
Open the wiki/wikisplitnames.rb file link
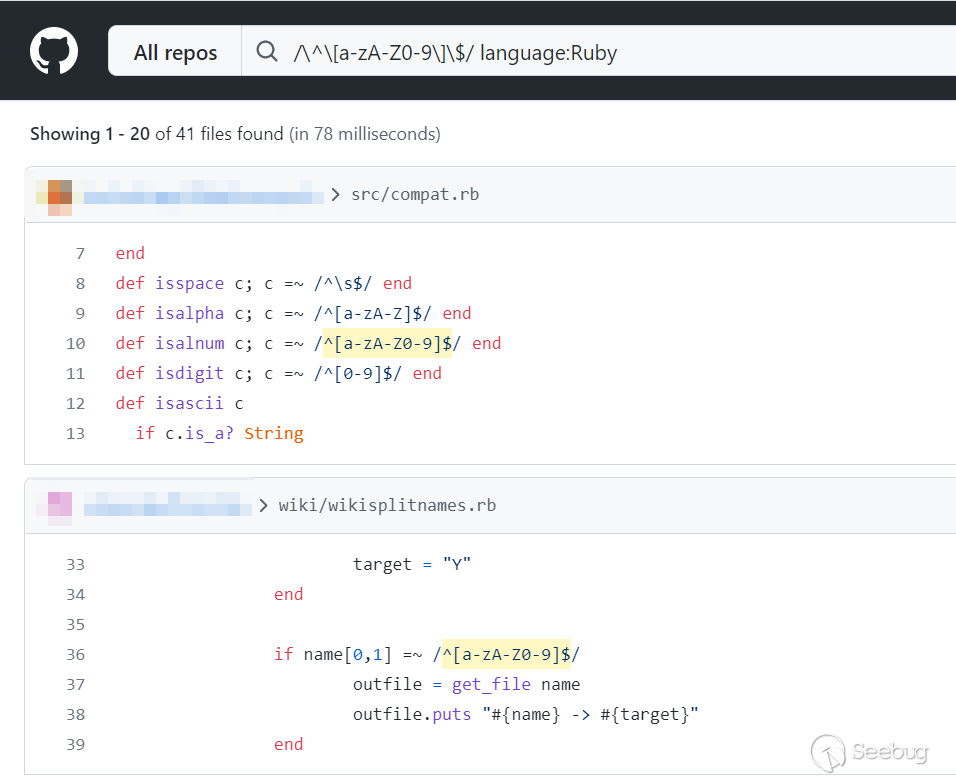387,506
